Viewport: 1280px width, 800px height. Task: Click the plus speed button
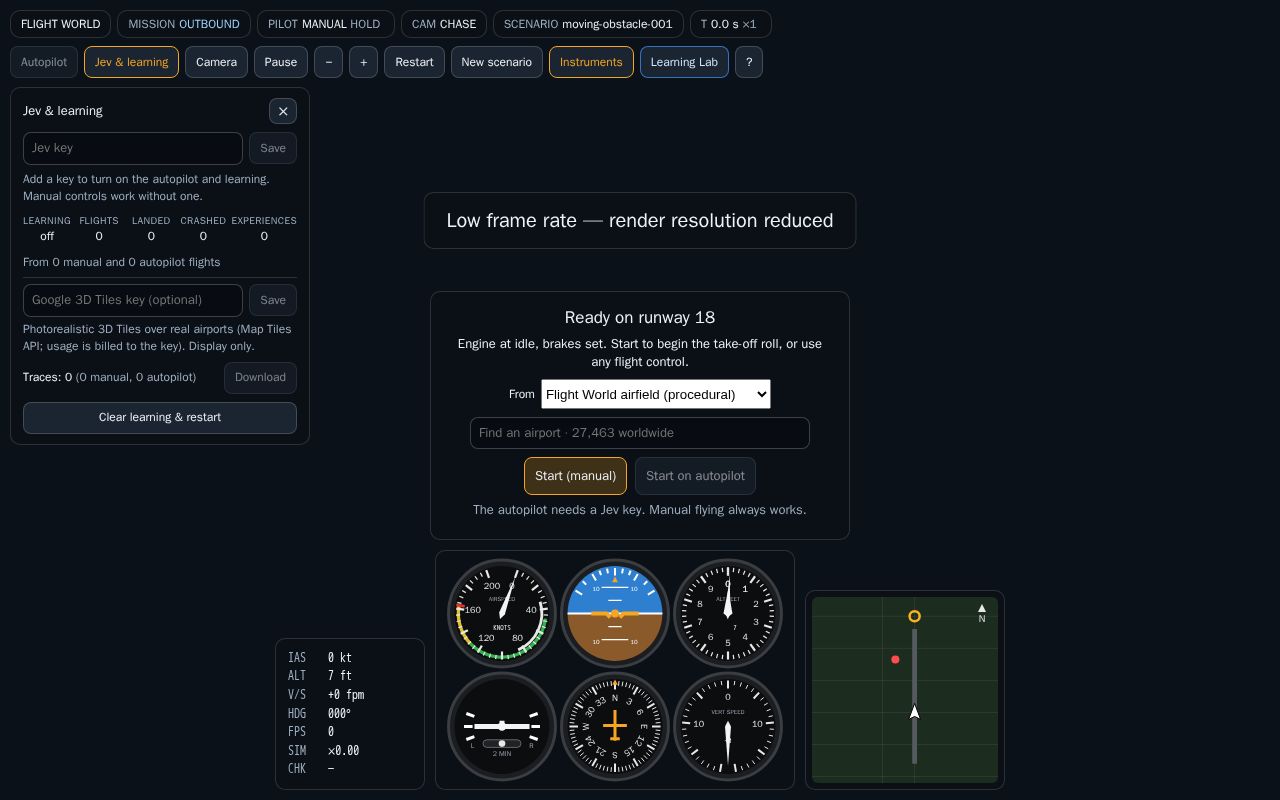pos(363,62)
